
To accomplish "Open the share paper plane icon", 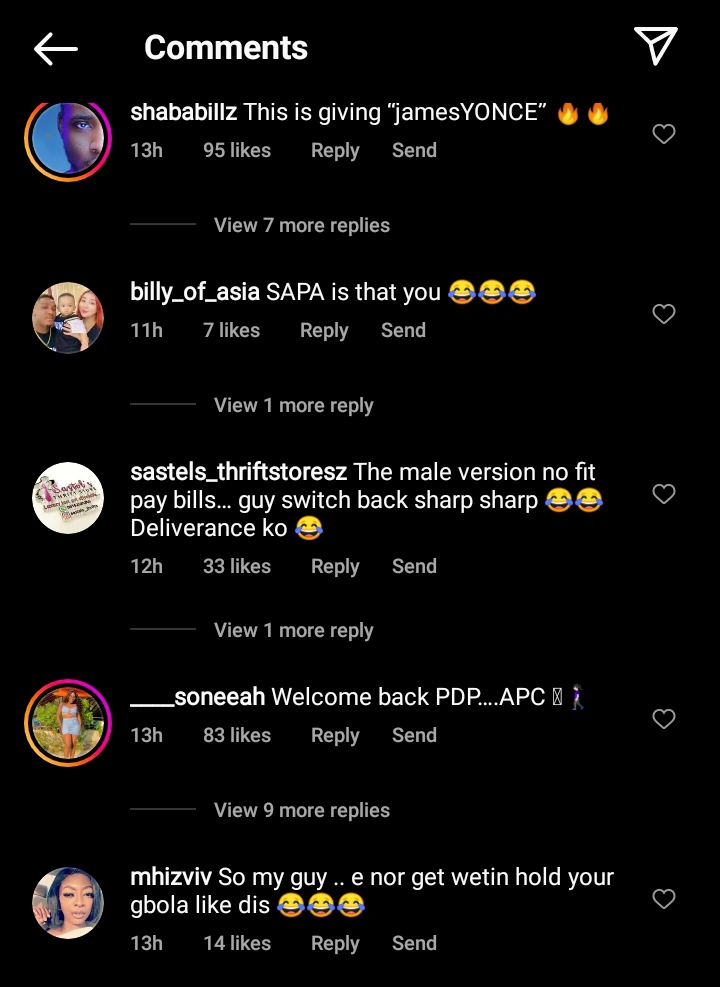I will (655, 46).
